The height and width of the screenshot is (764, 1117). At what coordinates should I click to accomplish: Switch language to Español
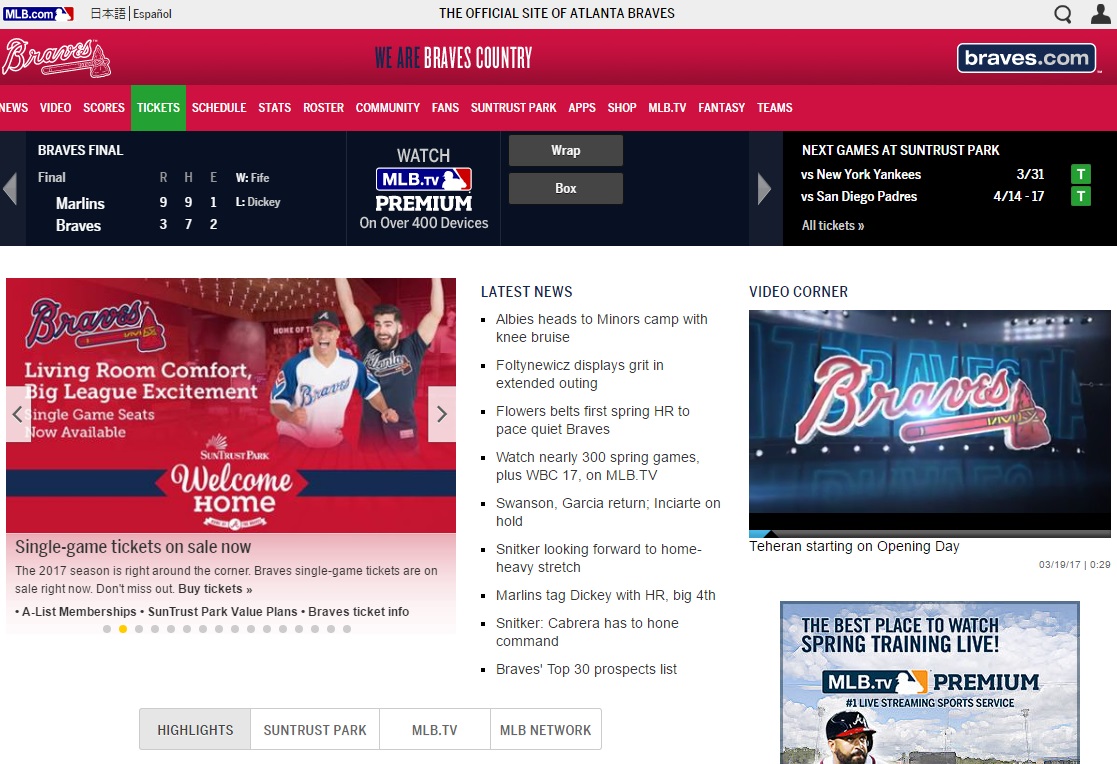(x=152, y=14)
